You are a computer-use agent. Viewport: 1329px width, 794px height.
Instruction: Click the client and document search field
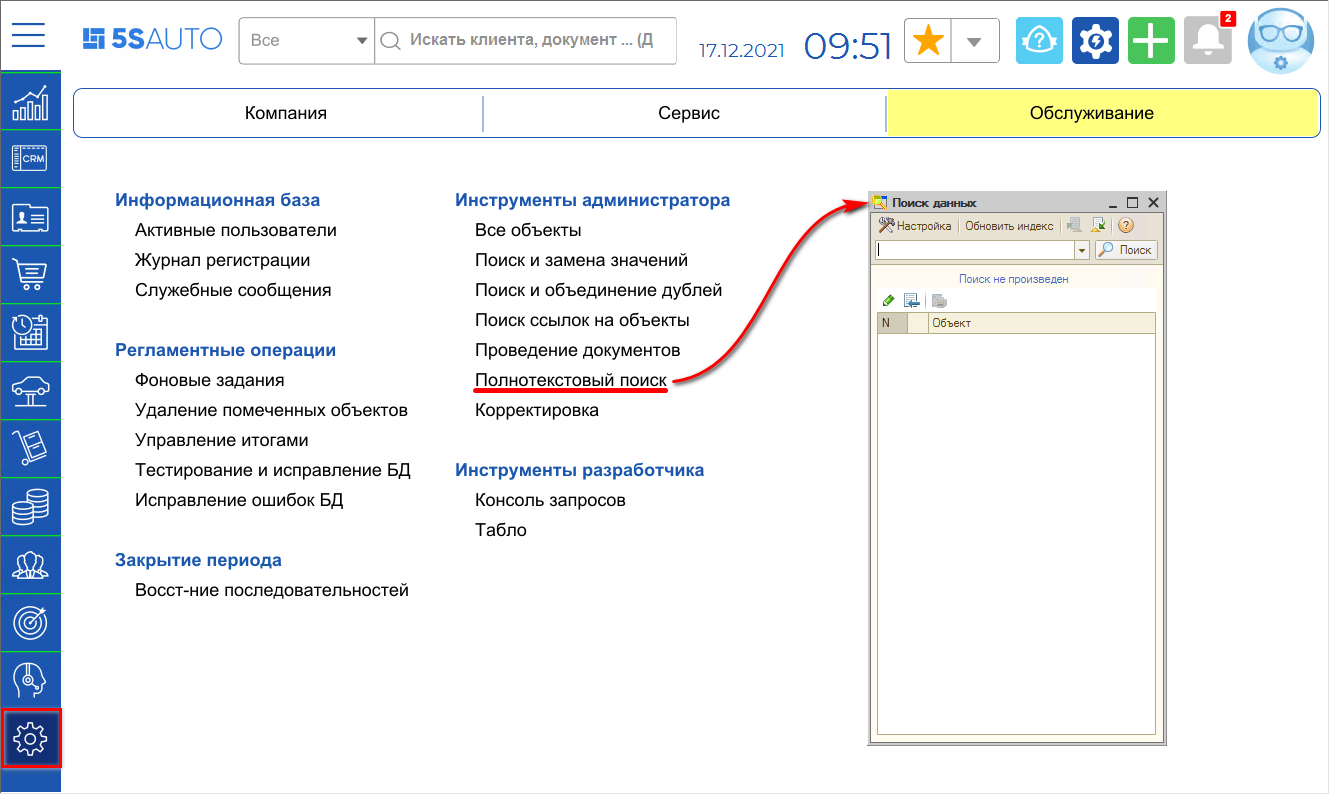coord(530,41)
